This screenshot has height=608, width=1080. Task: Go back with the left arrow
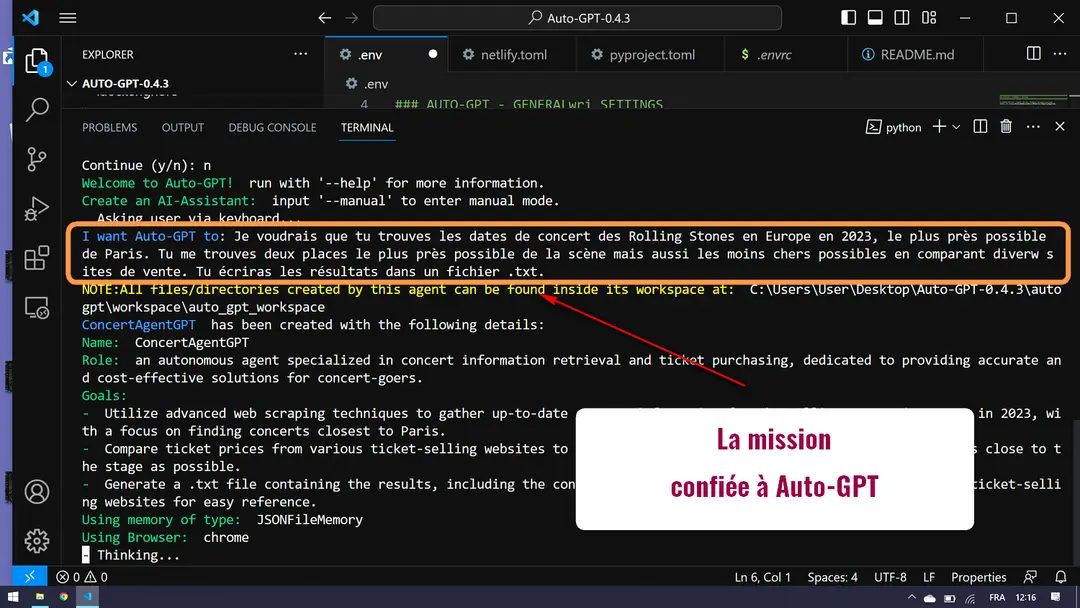tap(325, 18)
